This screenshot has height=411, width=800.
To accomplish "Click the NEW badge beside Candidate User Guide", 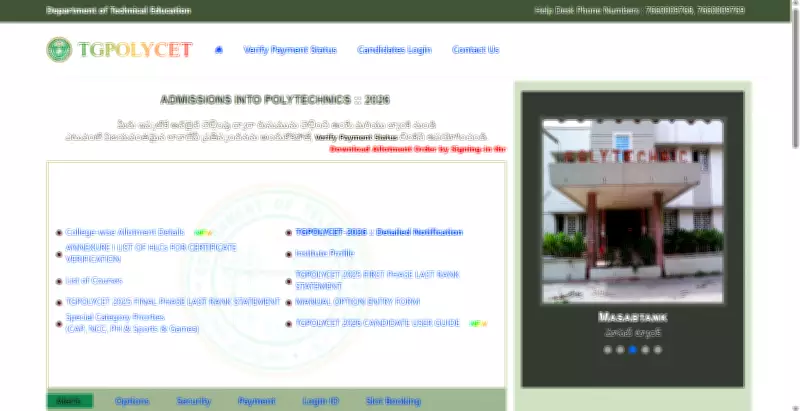I will 478,324.
